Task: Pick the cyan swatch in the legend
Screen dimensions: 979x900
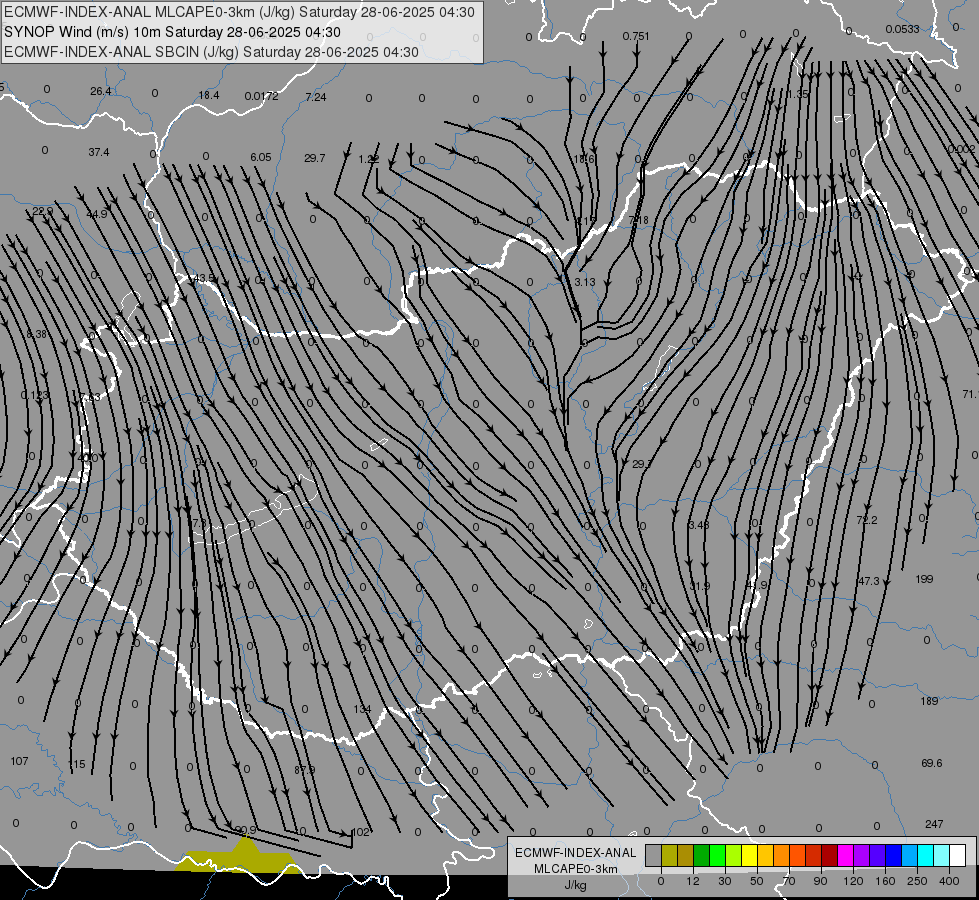Action: tap(925, 856)
